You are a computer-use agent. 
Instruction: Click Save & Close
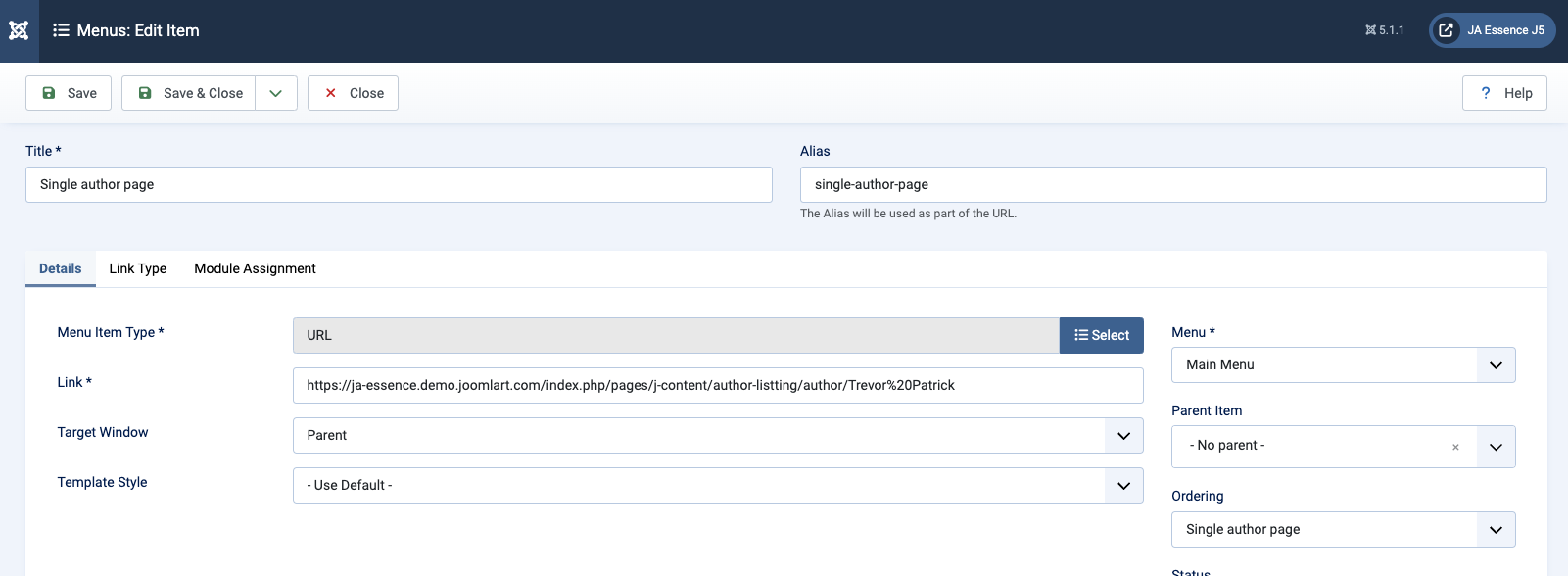point(189,93)
